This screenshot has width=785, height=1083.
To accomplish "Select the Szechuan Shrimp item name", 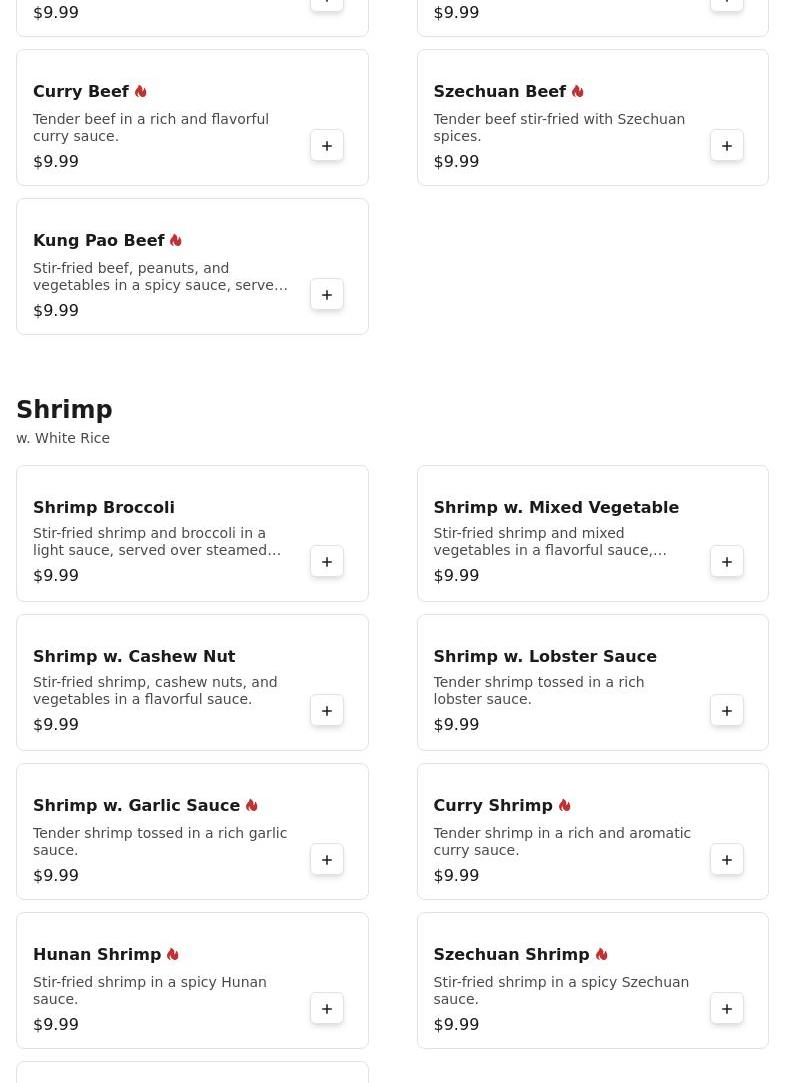I will point(512,955).
